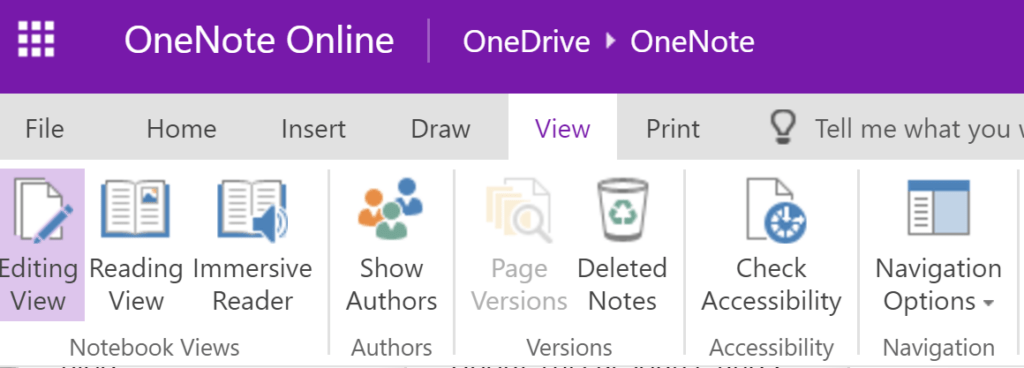The width and height of the screenshot is (1024, 368).
Task: Open the OneNote breadcrumb link
Action: tap(692, 42)
